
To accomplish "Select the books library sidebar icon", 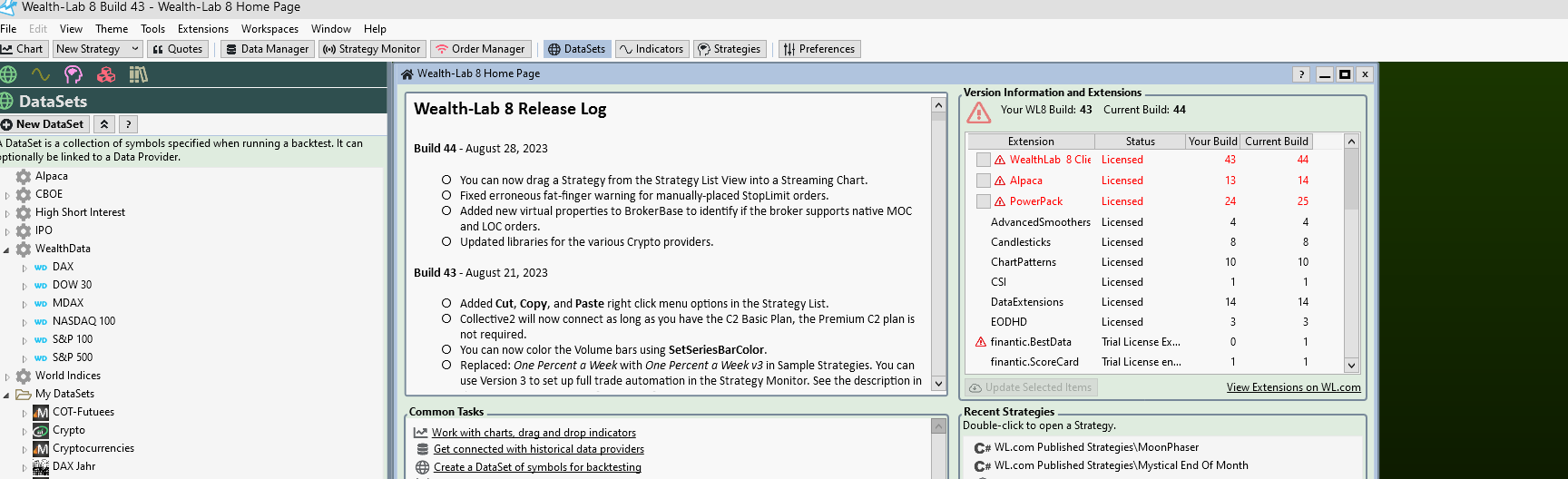I will pyautogui.click(x=138, y=74).
